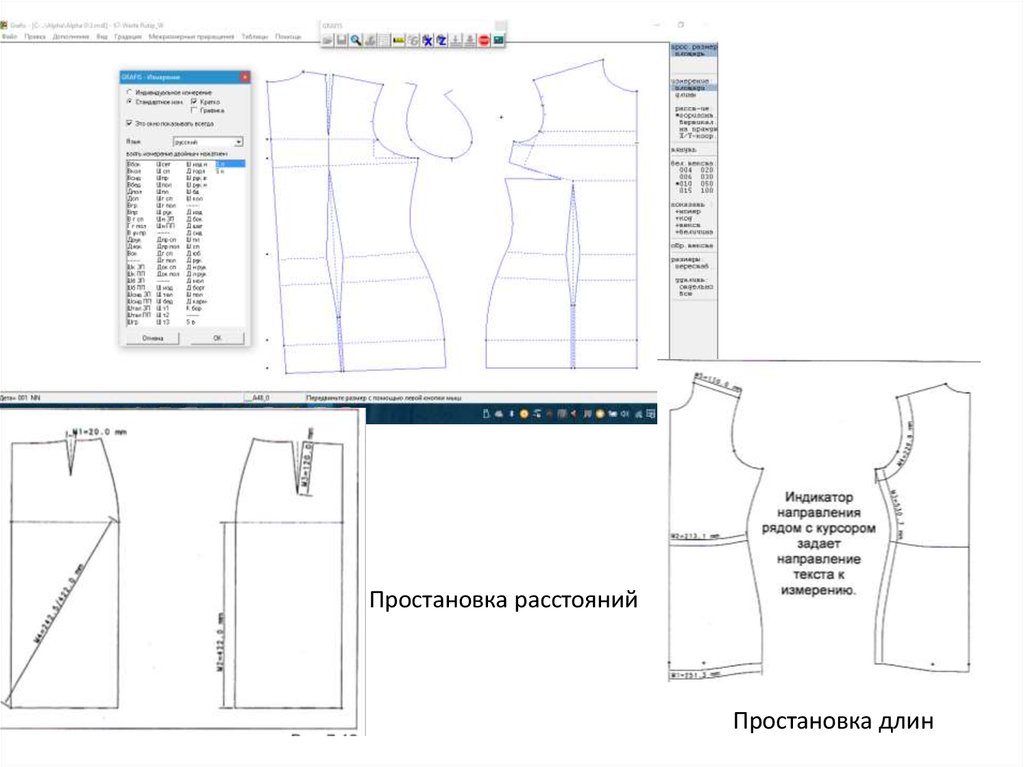Viewport: 1024px width, 767px height.
Task: Click the icon right of the yellow tape
Action: coord(413,41)
